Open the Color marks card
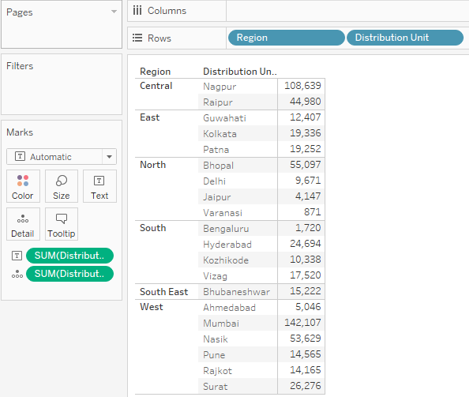 [x=23, y=186]
